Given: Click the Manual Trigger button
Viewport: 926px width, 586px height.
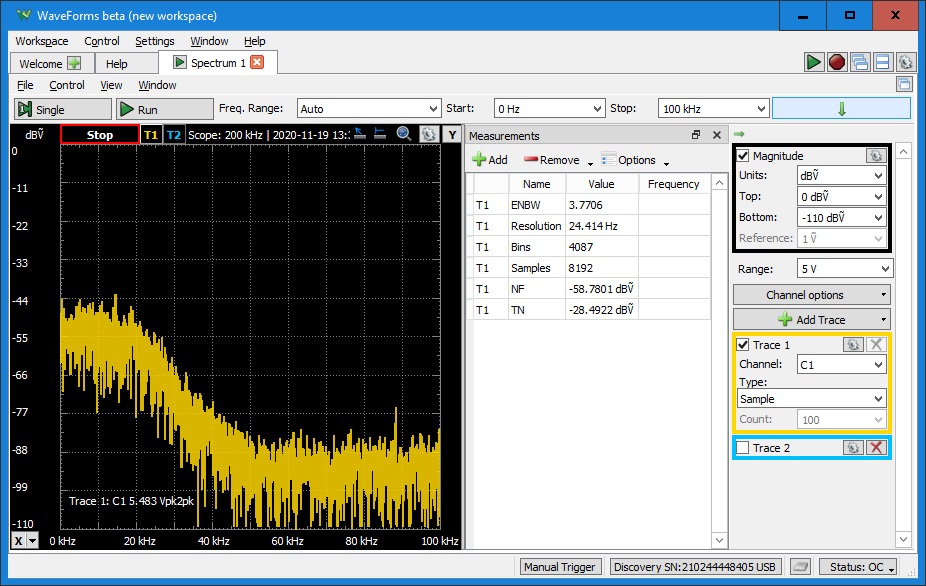Looking at the screenshot, I should (561, 567).
